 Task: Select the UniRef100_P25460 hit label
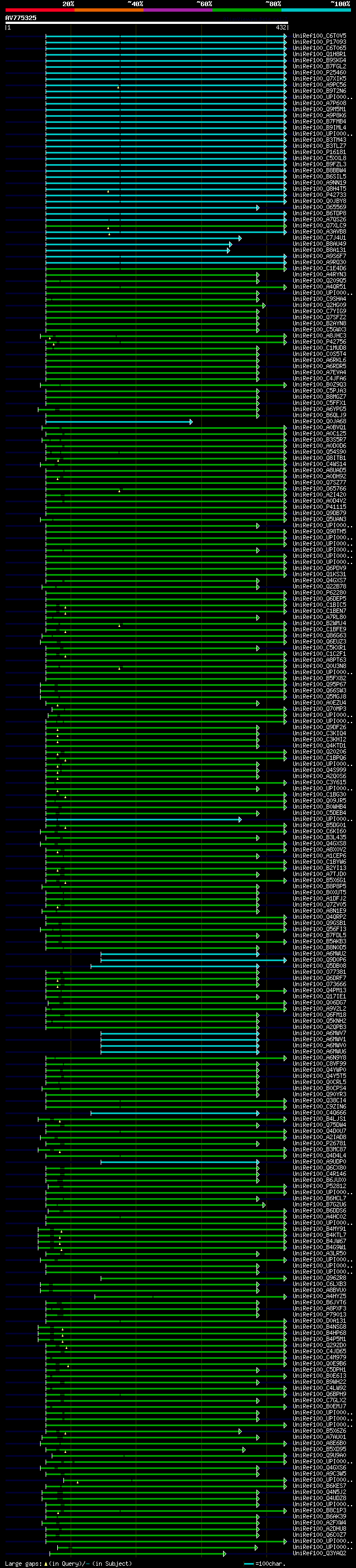click(x=319, y=72)
